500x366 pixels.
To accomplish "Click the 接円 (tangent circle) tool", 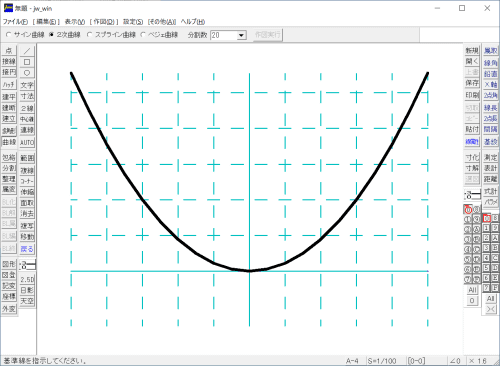I will (9, 72).
